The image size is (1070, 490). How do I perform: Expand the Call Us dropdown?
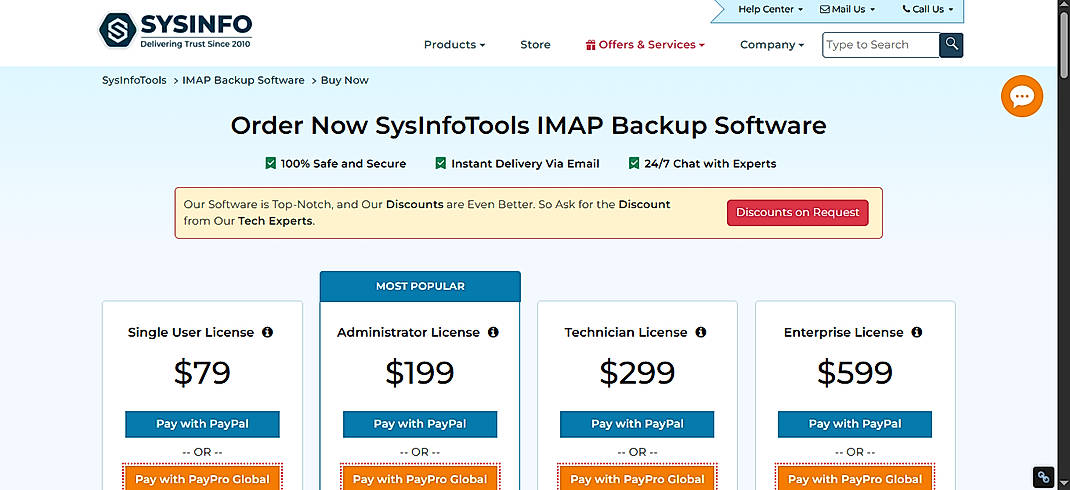click(x=928, y=10)
